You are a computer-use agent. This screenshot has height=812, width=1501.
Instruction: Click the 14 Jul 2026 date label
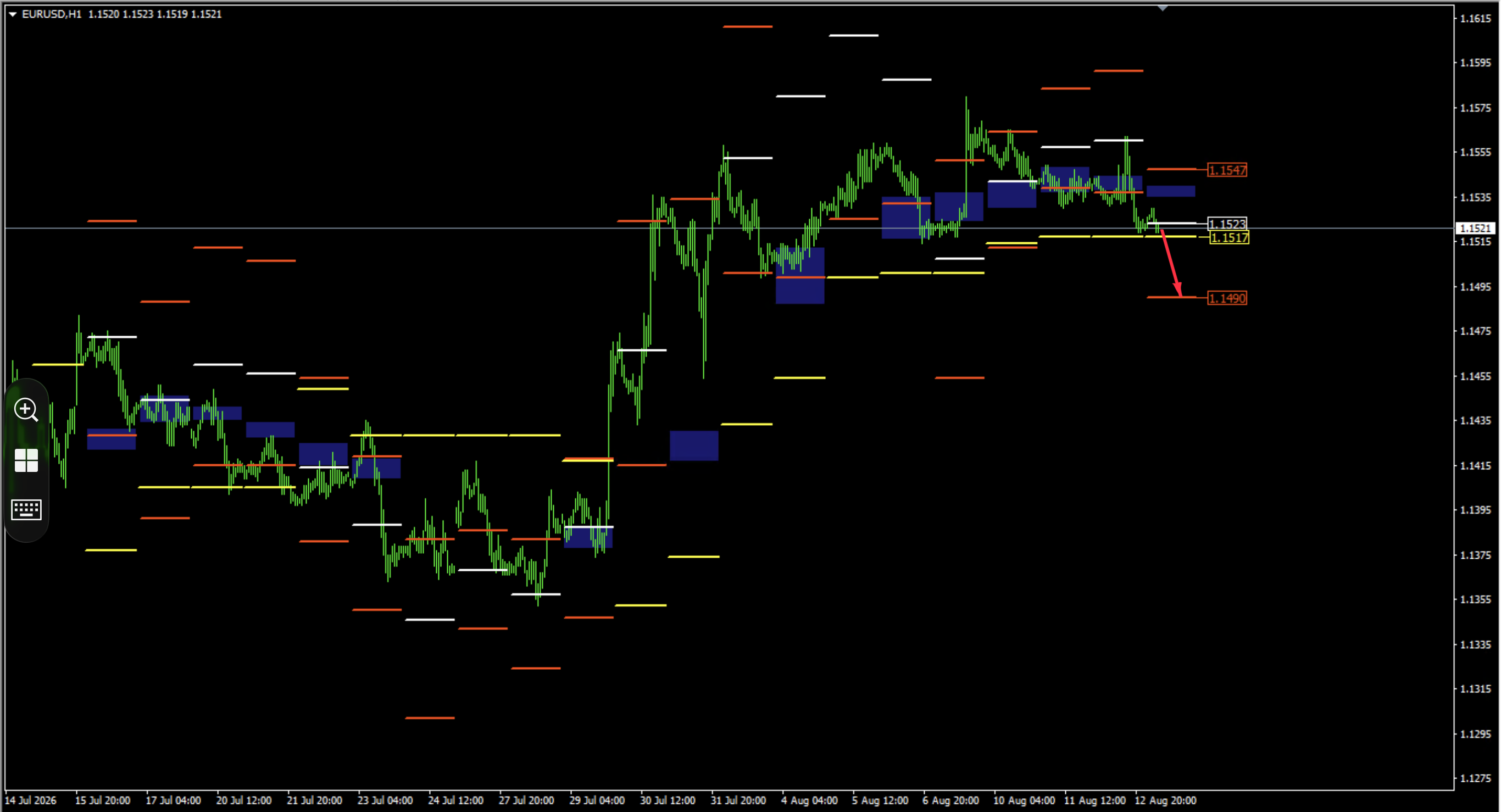[x=31, y=800]
